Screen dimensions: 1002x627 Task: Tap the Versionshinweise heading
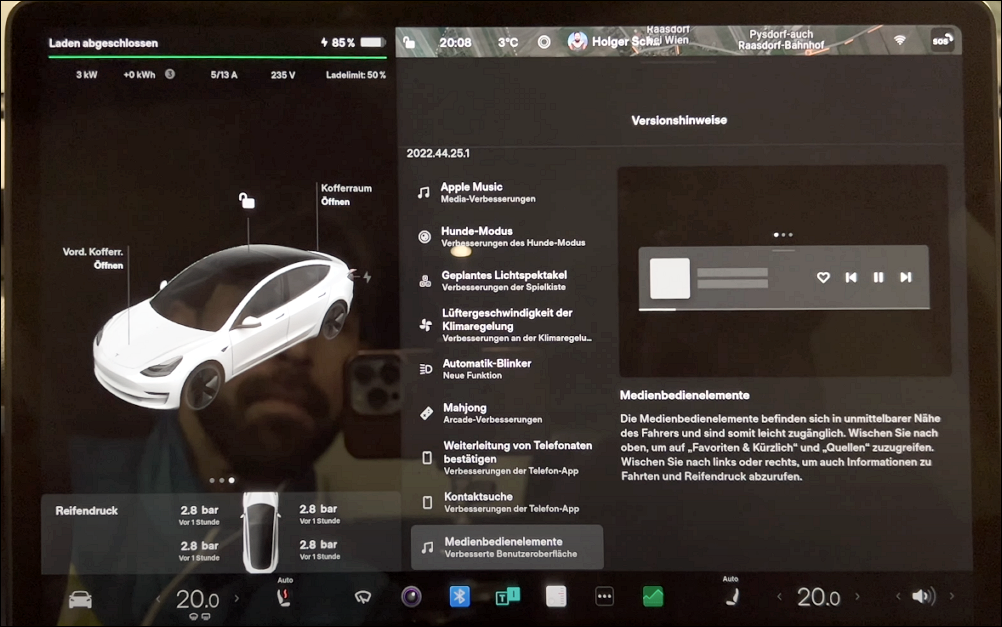[x=679, y=120]
